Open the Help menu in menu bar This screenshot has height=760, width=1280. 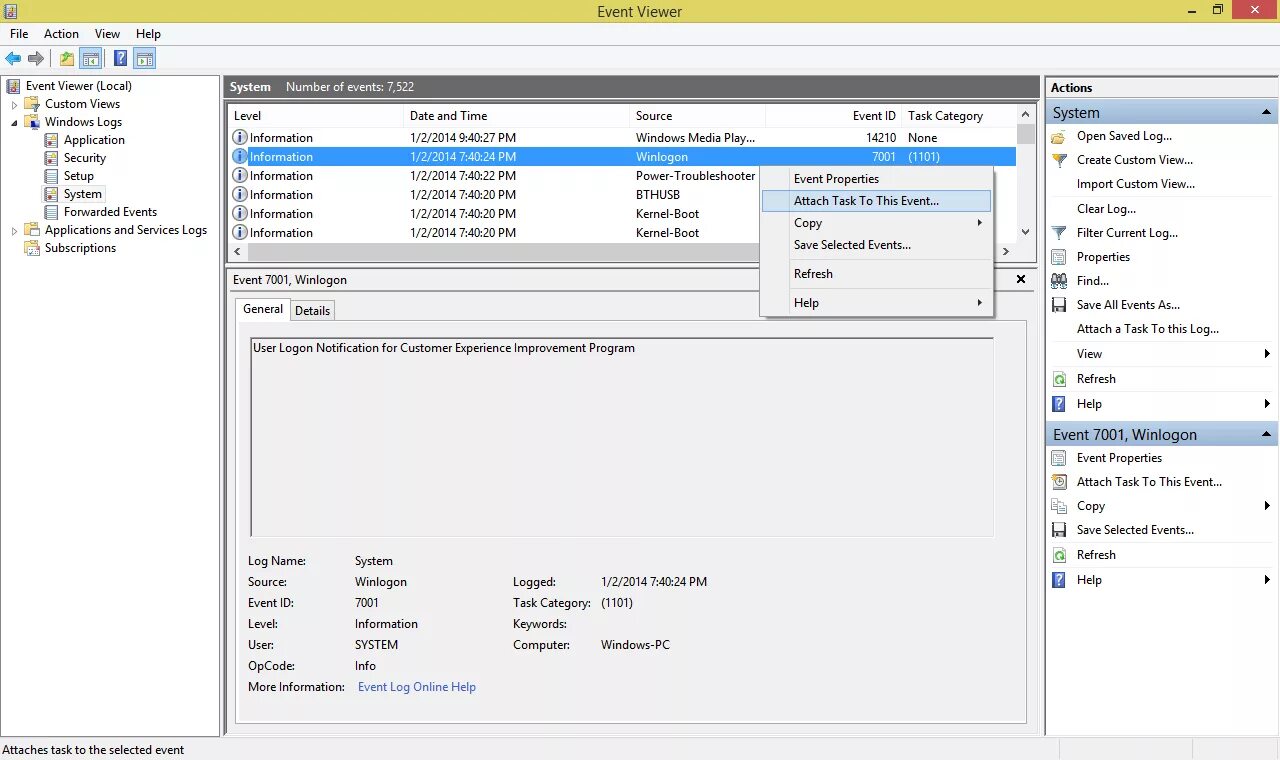pos(148,34)
